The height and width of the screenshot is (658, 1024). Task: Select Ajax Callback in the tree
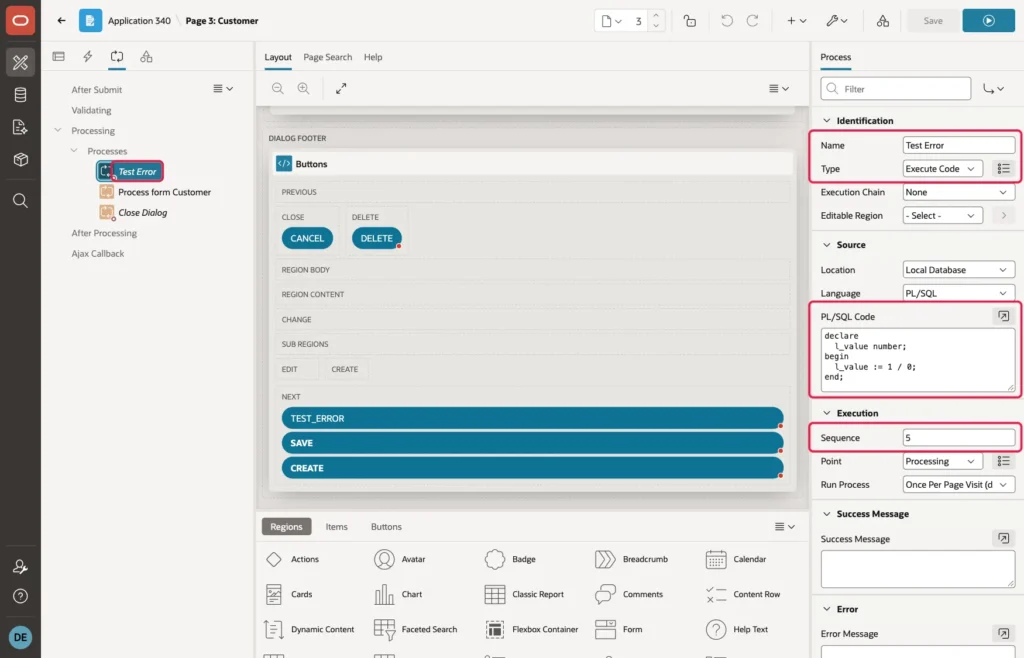pyautogui.click(x=97, y=253)
